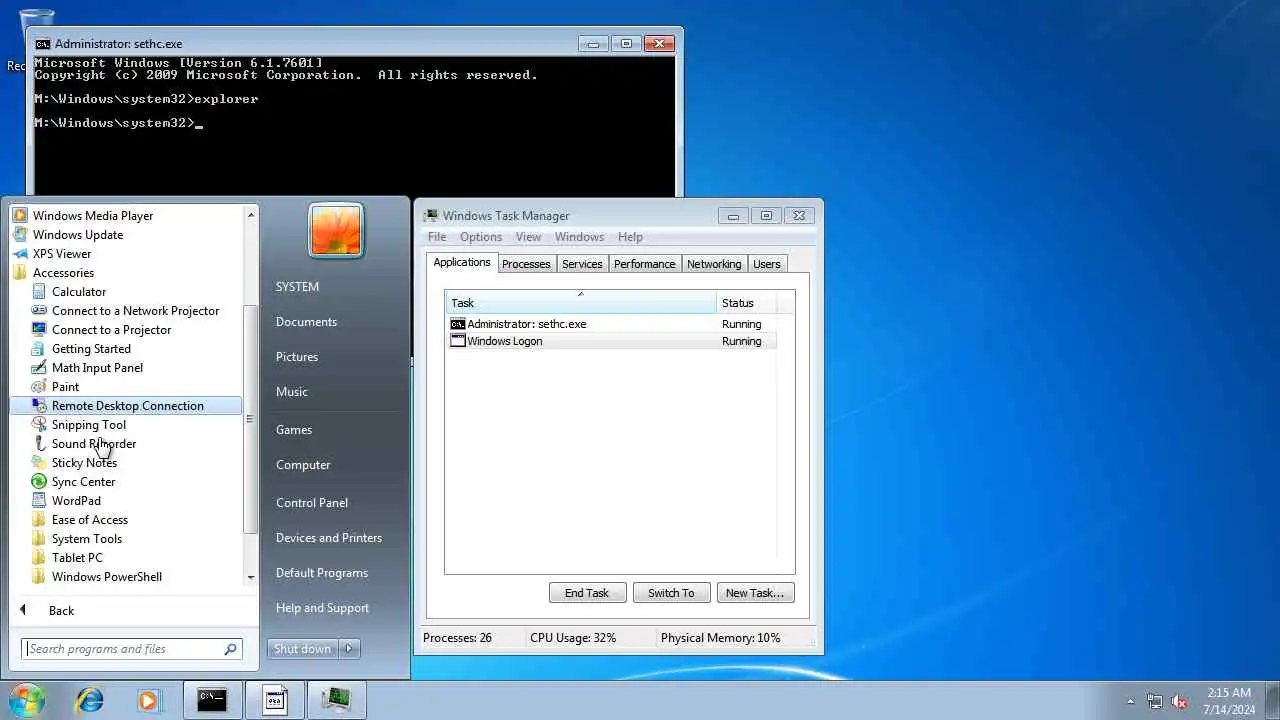
Task: Switch to the Services tab
Action: (x=582, y=264)
